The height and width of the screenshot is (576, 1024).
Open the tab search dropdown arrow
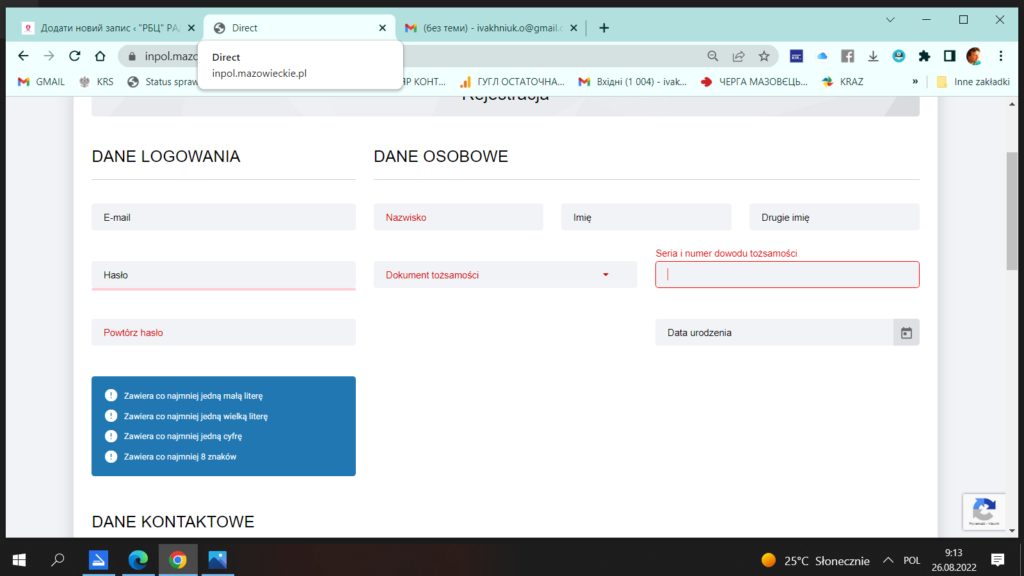890,20
